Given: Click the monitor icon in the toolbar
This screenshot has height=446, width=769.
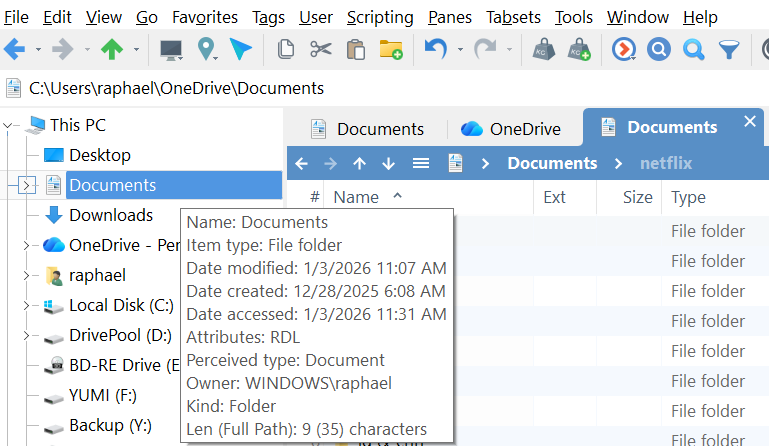Looking at the screenshot, I should (x=171, y=48).
